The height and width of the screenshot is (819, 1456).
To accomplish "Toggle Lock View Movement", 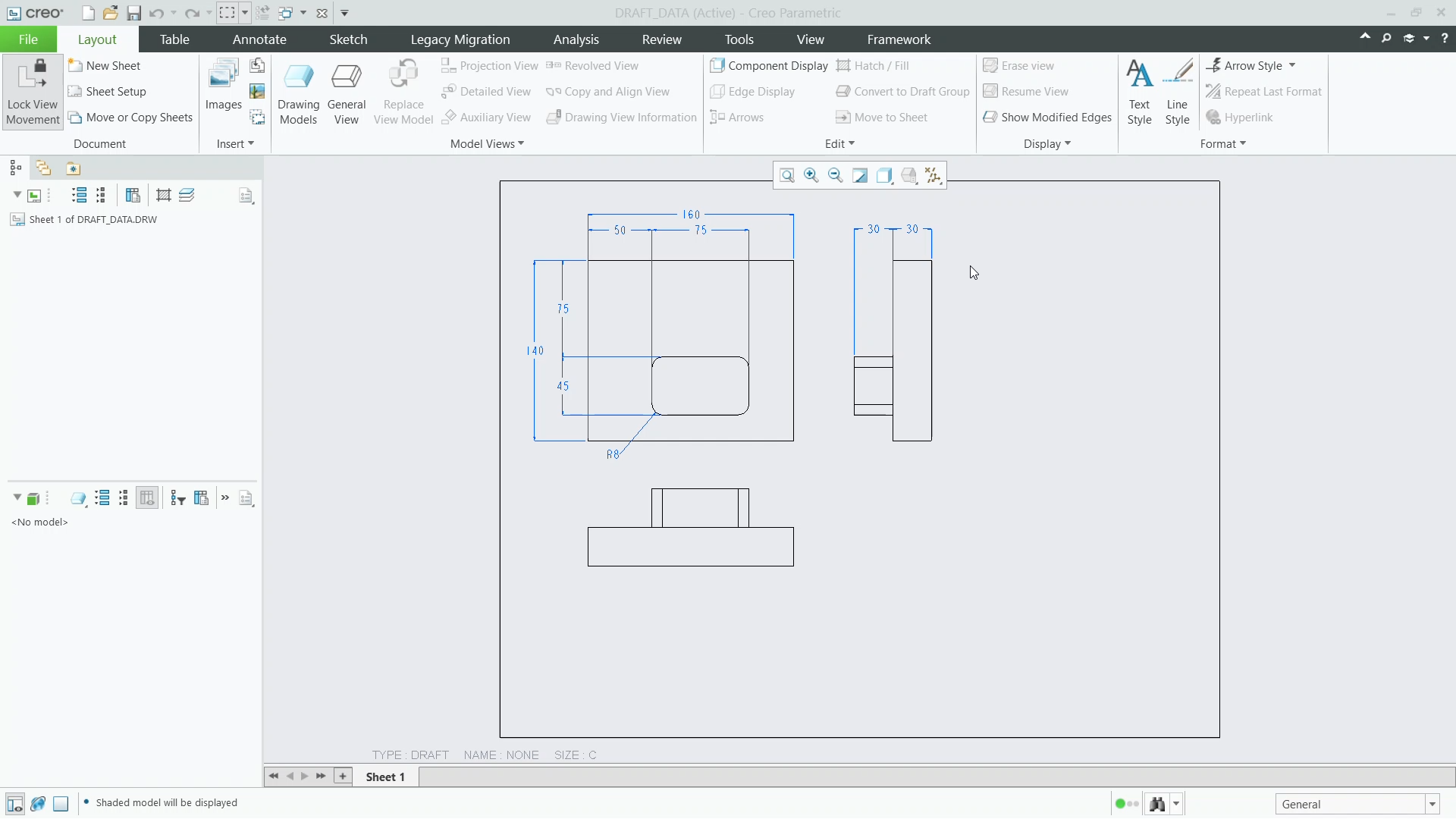I will coord(33,91).
